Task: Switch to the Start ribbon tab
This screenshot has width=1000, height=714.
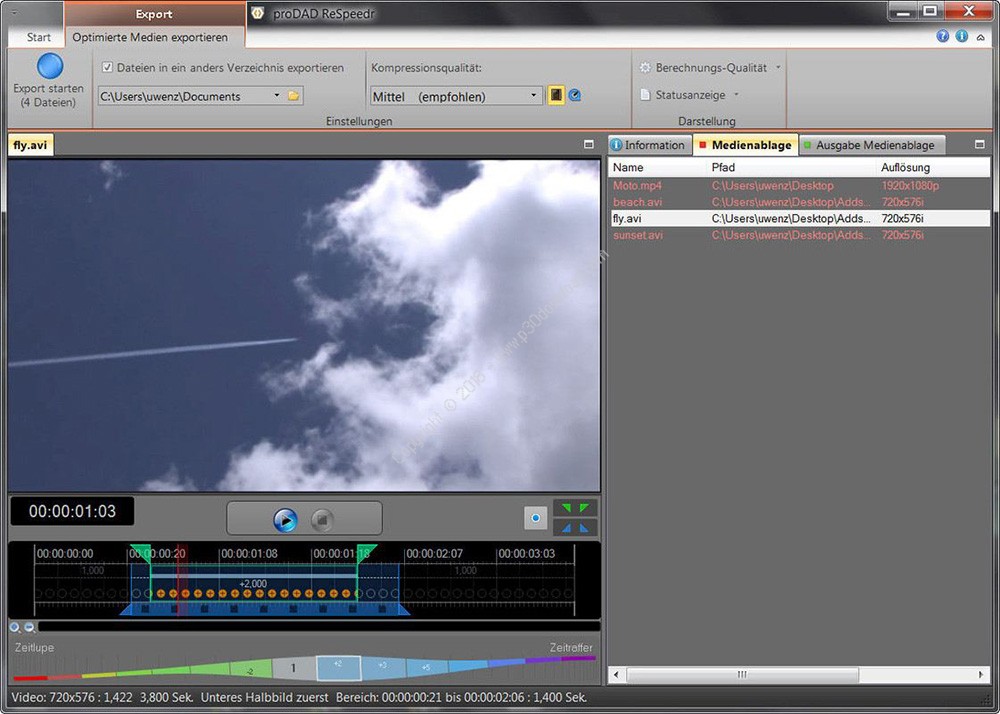Action: (39, 37)
